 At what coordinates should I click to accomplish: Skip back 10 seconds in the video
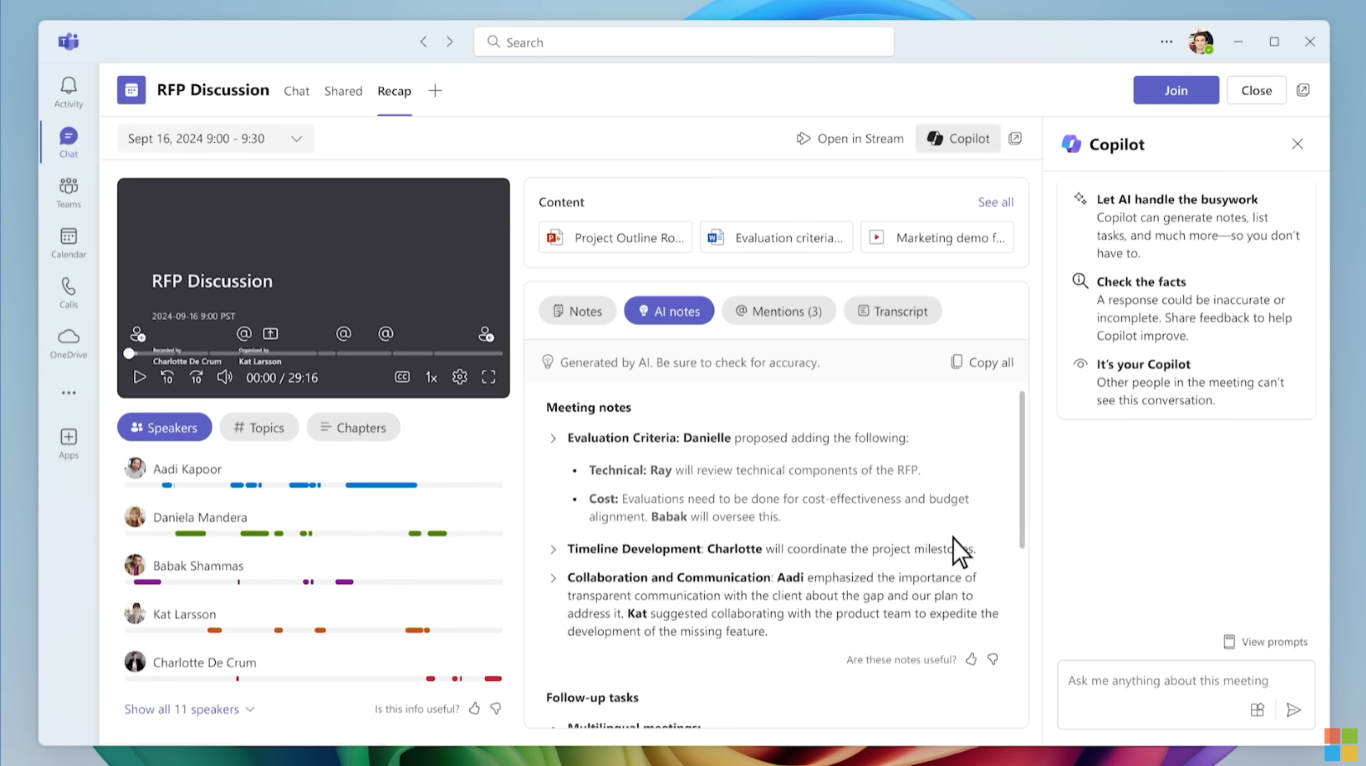[x=168, y=377]
